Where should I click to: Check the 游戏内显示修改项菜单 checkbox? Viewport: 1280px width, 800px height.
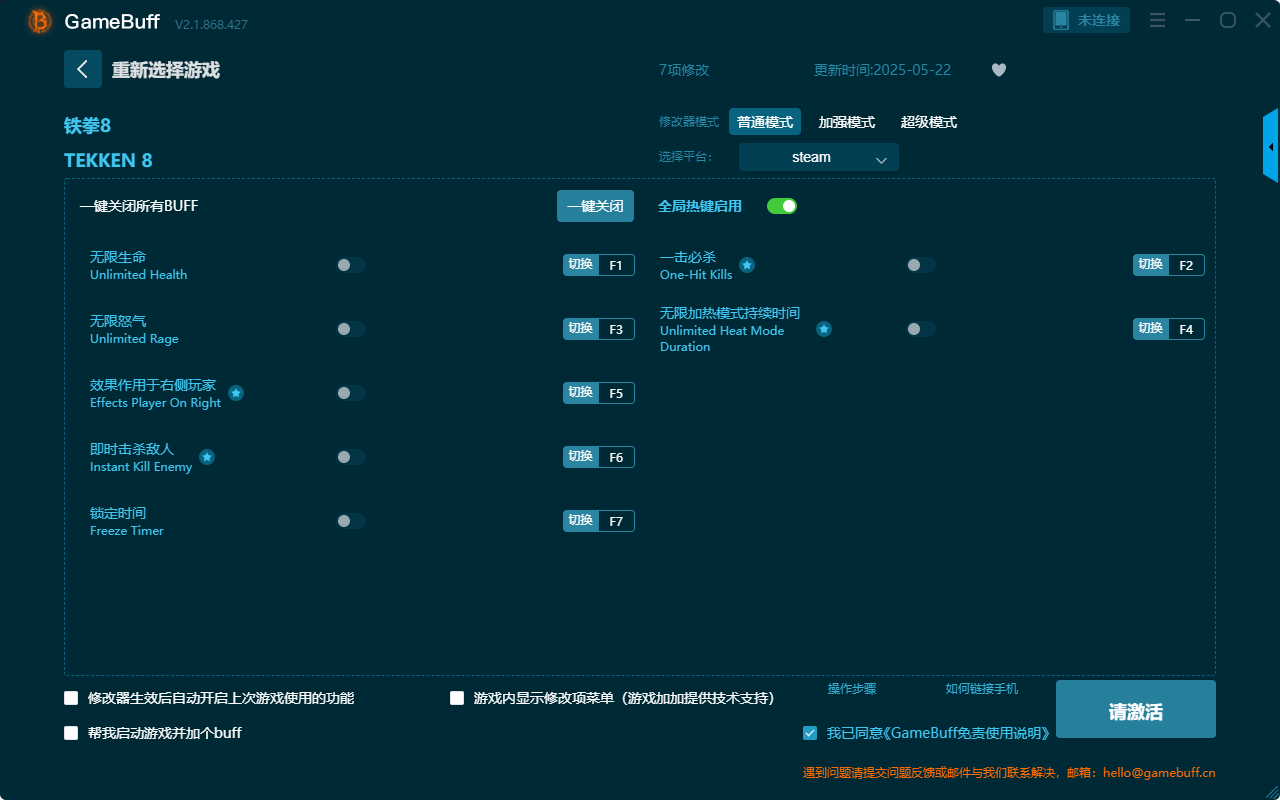pyautogui.click(x=455, y=698)
